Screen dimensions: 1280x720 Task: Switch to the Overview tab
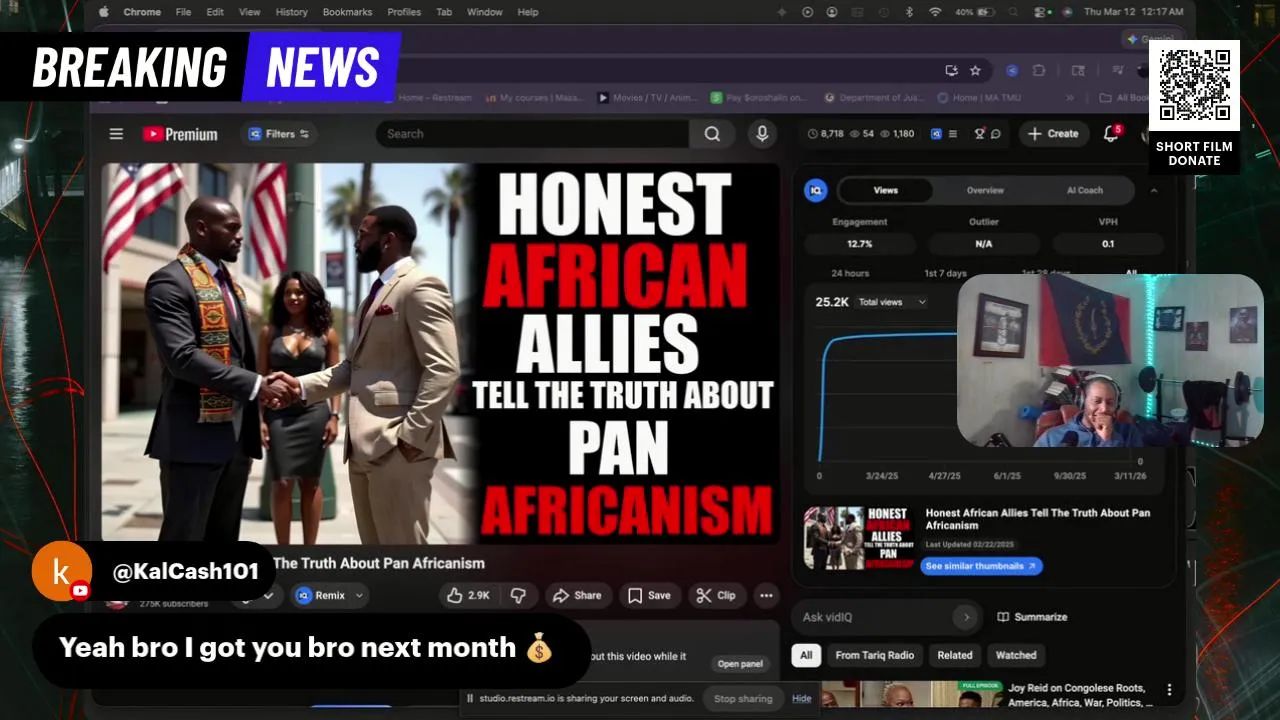coord(985,190)
